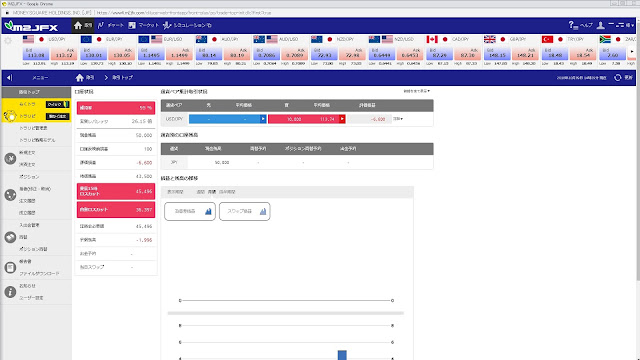Viewport: 640px width, 360px height.
Task: Click the UK flag of GBP/JPY
Action: coord(490,39)
